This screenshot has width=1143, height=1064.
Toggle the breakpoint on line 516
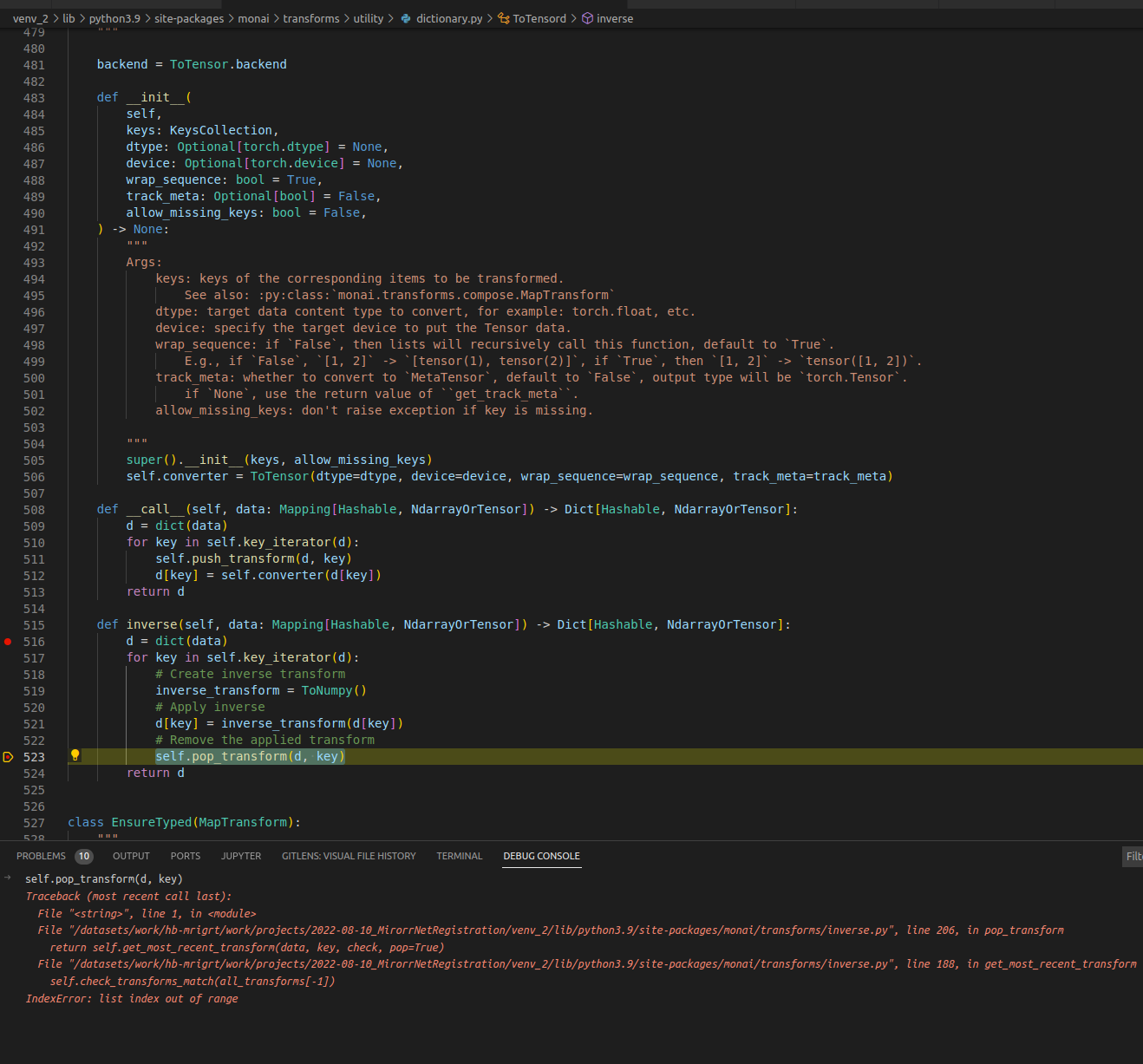point(8,642)
